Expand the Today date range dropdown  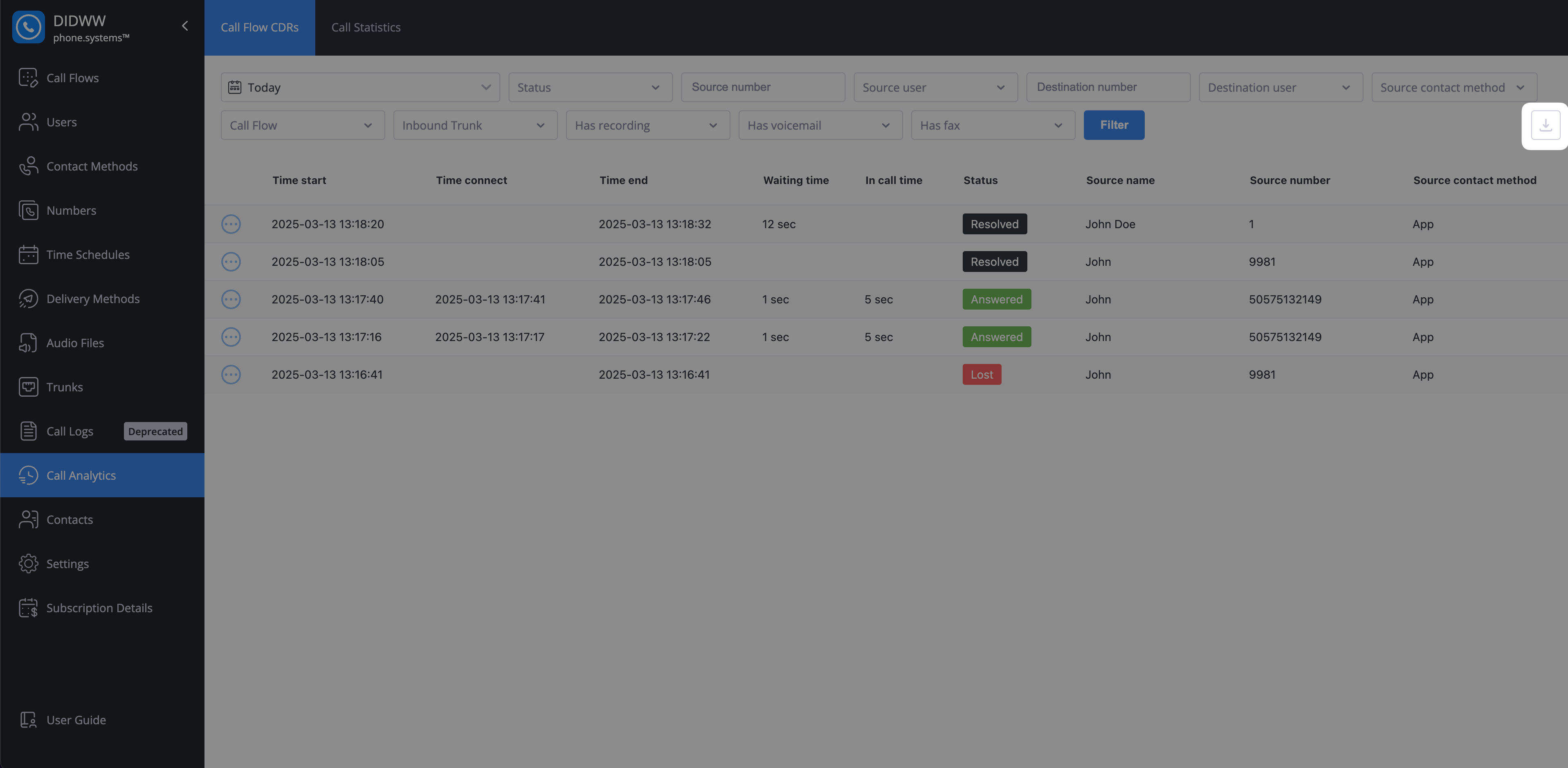click(x=360, y=88)
